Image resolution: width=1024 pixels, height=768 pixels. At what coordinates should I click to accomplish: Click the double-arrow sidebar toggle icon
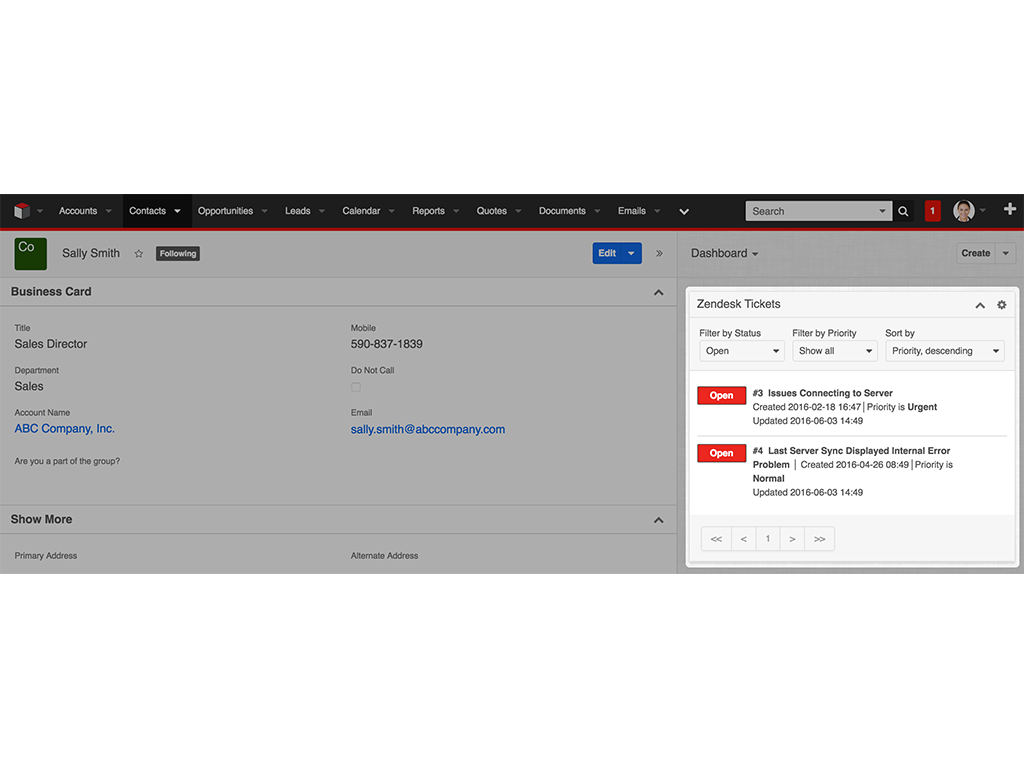(659, 254)
